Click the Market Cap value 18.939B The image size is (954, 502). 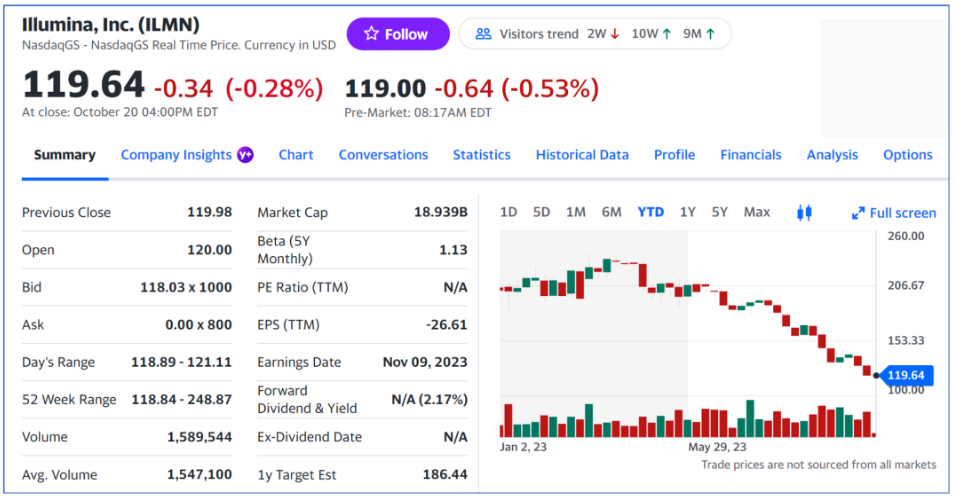[440, 212]
